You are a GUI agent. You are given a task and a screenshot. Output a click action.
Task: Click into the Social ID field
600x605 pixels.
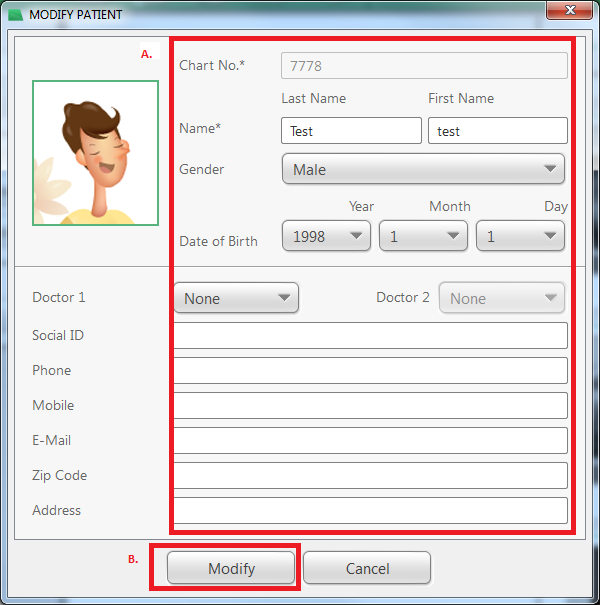(x=370, y=336)
